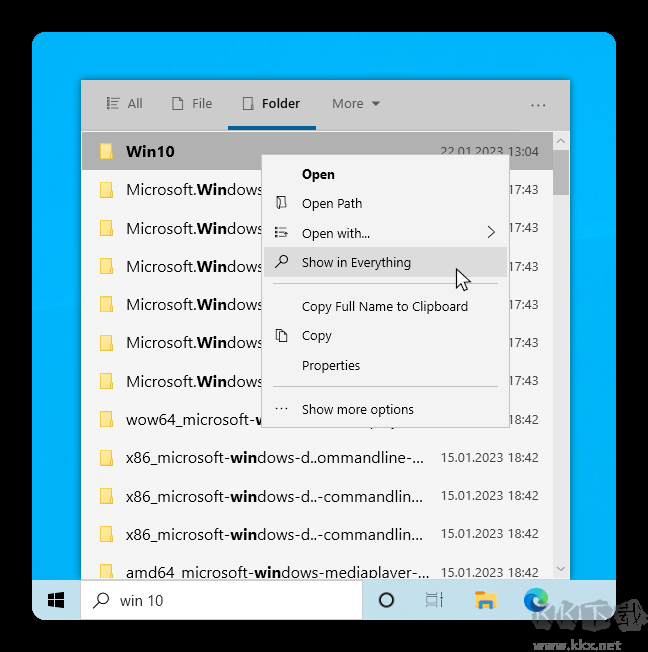Click the Open with list icon
The height and width of the screenshot is (652, 648).
(282, 232)
